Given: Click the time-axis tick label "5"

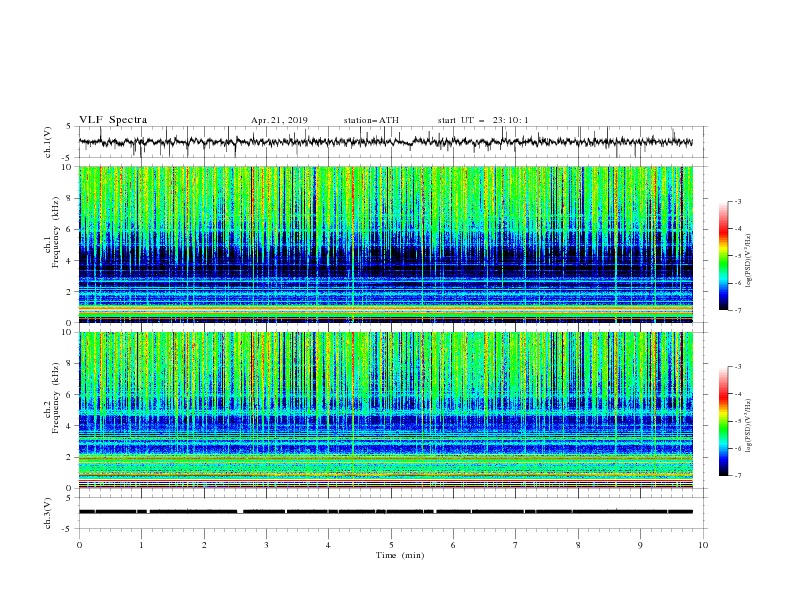Looking at the screenshot, I should click(391, 545).
